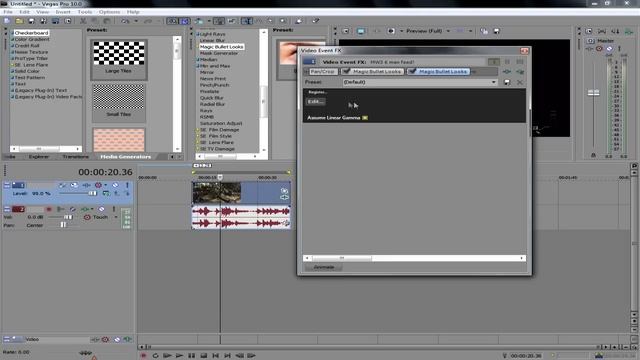640x360 pixels.
Task: Click the Plug-In Chain icon in Video Event FX
Action: tap(507, 71)
